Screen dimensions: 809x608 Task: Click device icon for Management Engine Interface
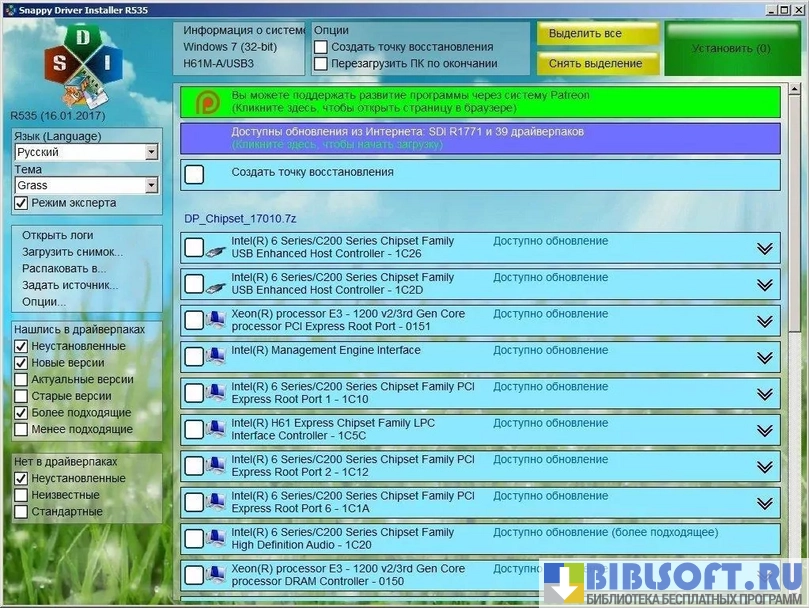pyautogui.click(x=215, y=357)
